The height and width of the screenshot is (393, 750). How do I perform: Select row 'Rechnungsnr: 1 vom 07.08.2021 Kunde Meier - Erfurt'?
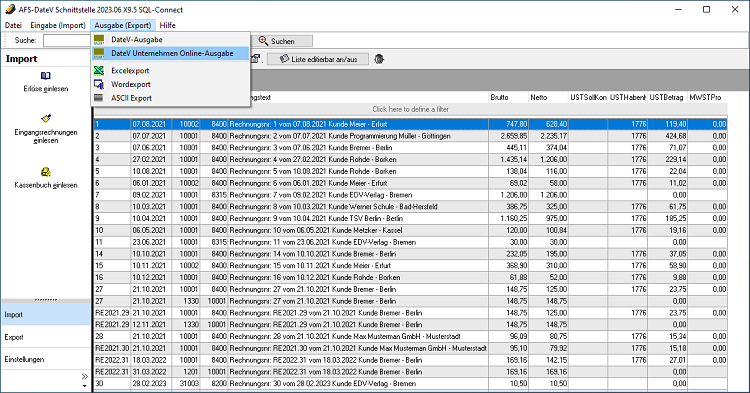coord(410,124)
